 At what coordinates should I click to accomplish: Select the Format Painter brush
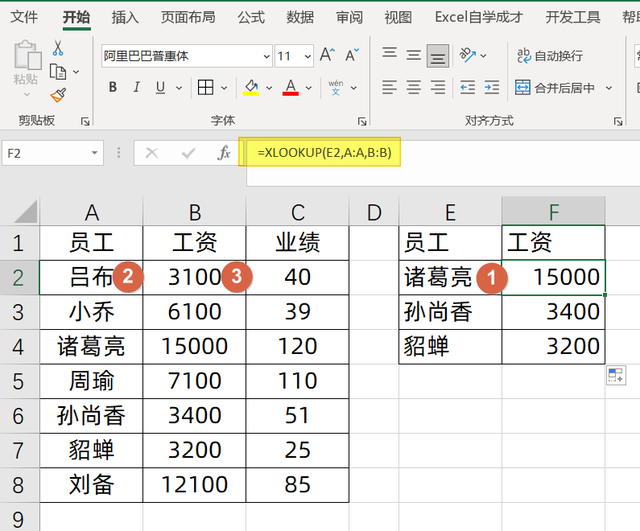[58, 96]
